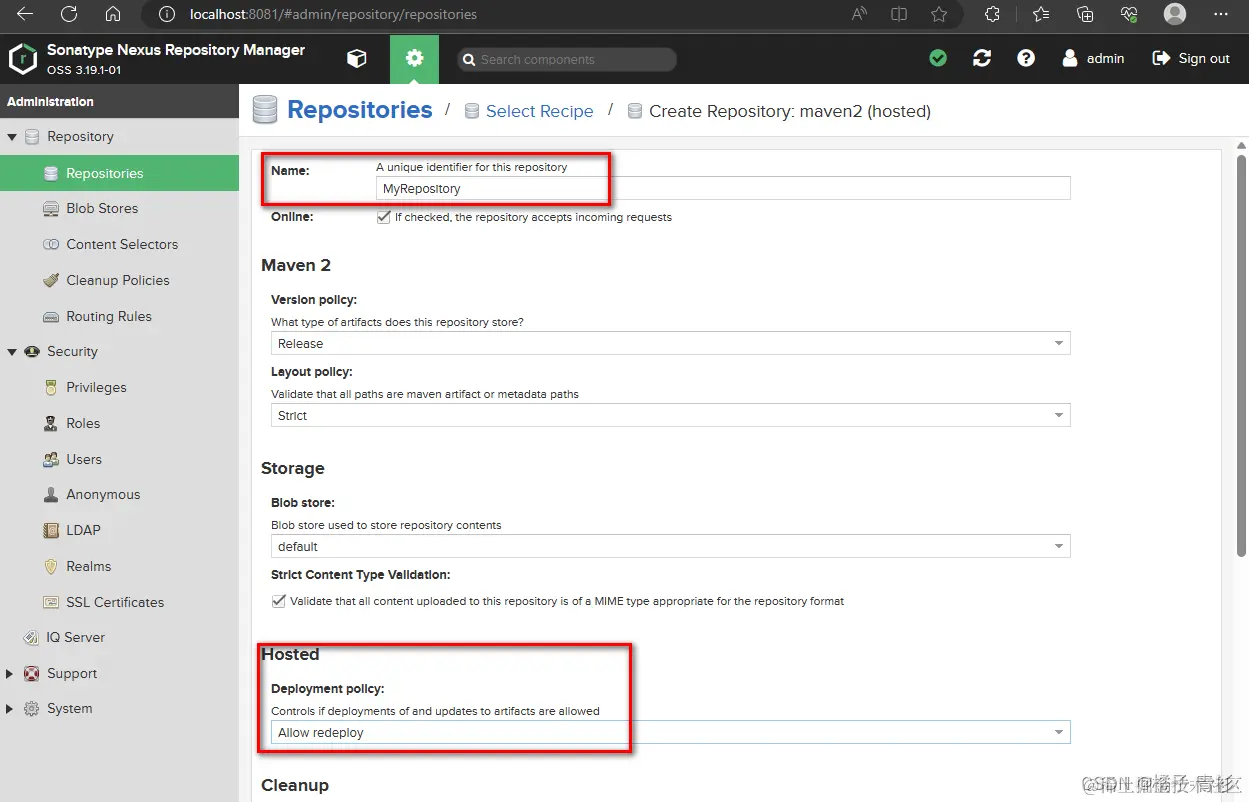Go to browser home icon
The width and height of the screenshot is (1249, 802).
[113, 14]
